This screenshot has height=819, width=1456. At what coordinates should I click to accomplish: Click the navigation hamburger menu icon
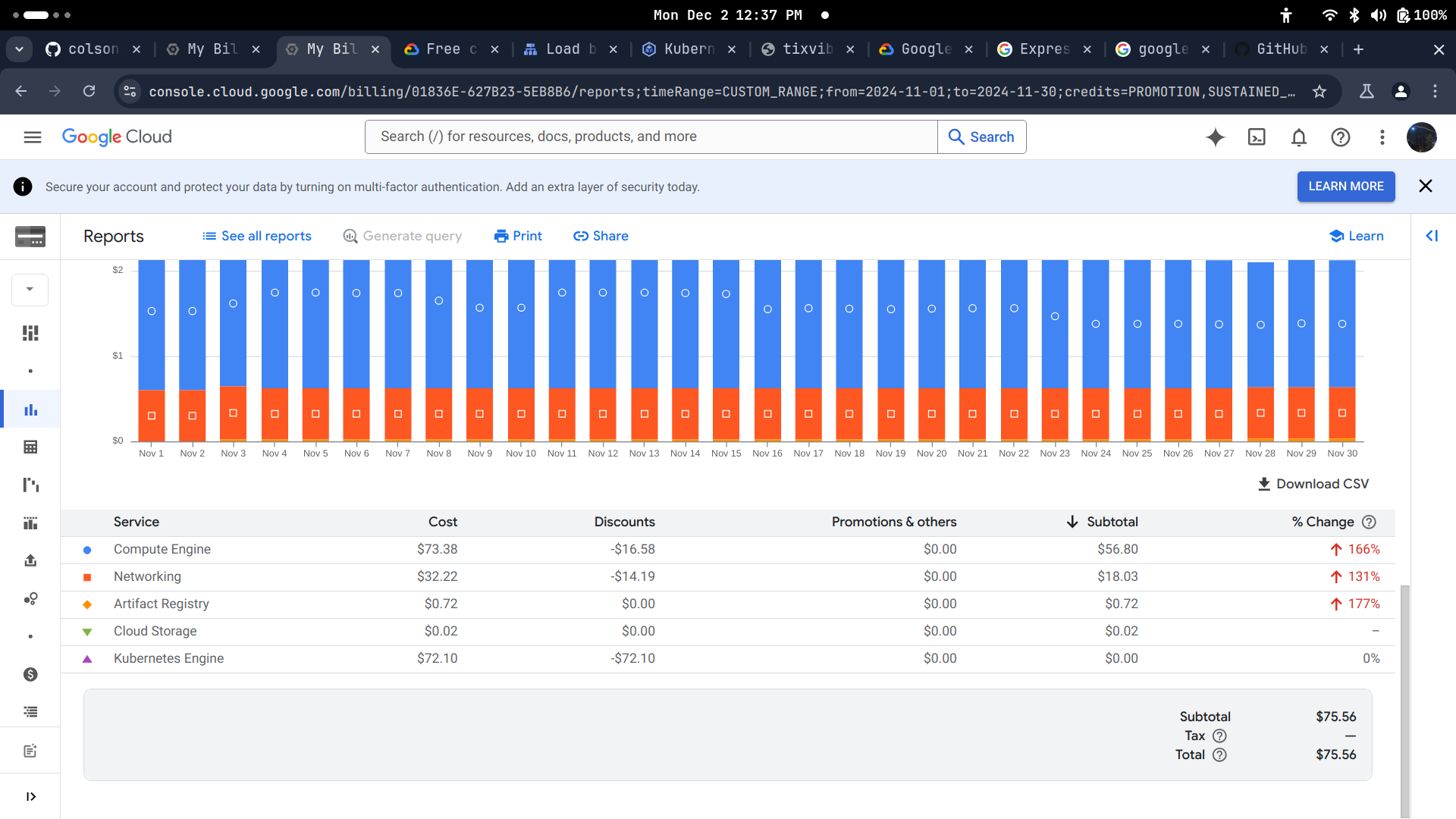pyautogui.click(x=32, y=137)
